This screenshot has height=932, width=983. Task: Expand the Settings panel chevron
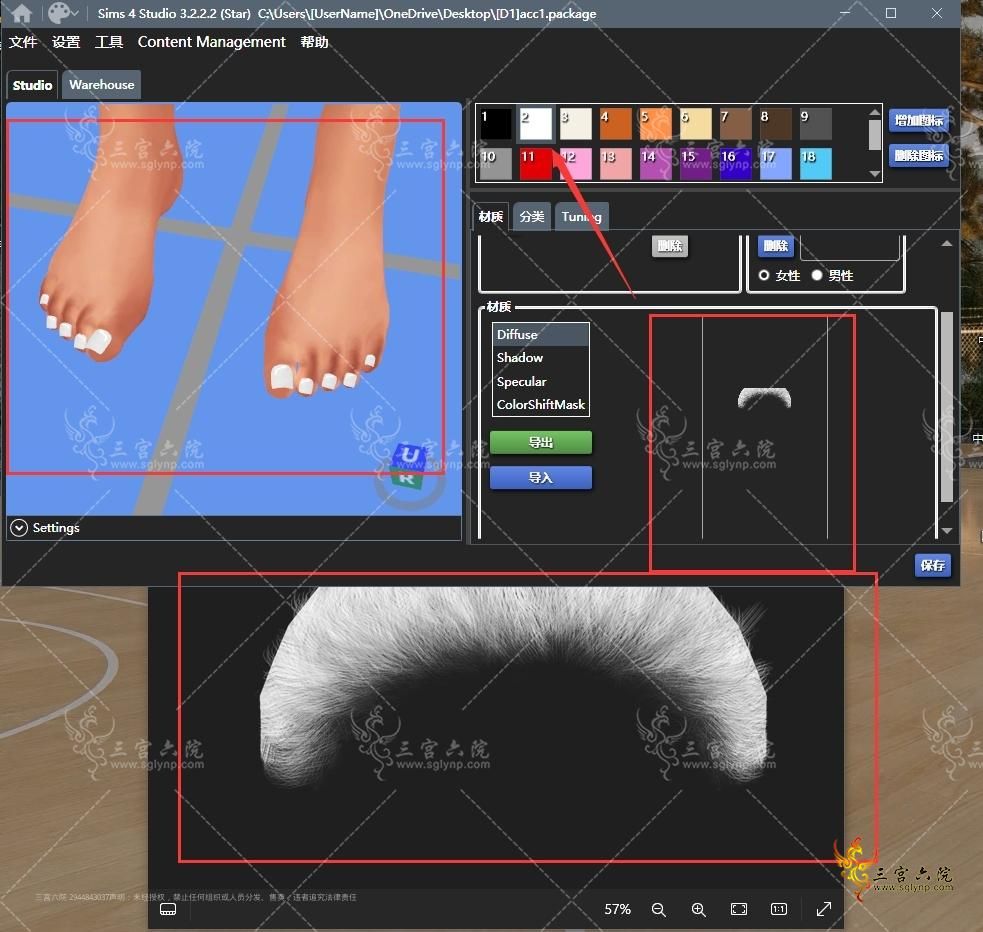click(x=19, y=528)
